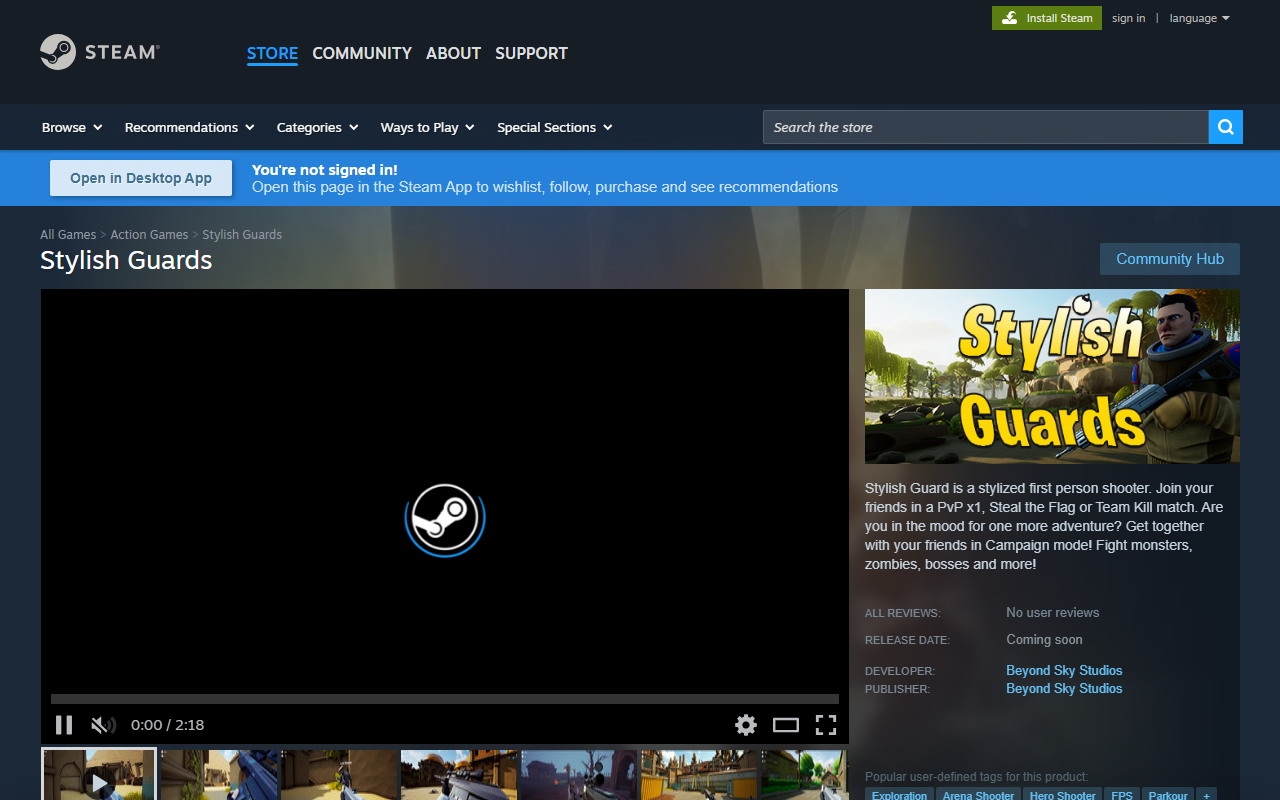Click Open in Desktop App button

(x=141, y=178)
